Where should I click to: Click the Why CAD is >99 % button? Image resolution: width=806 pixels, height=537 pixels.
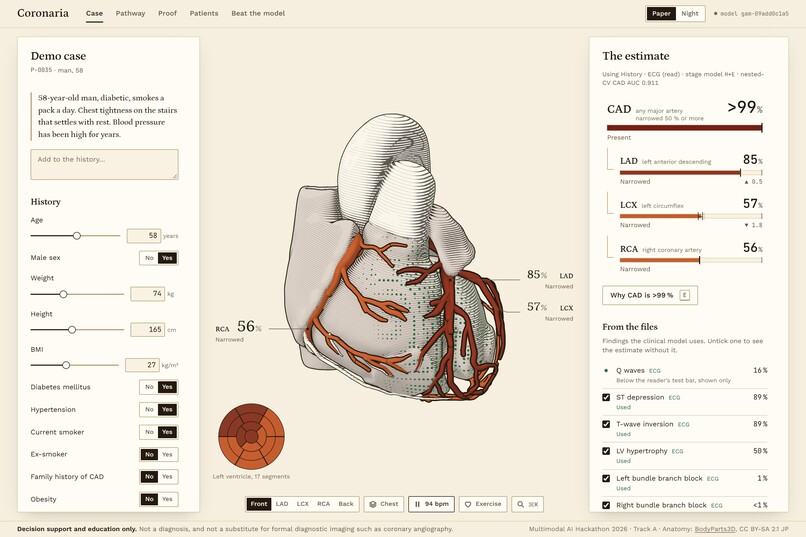(x=650, y=295)
